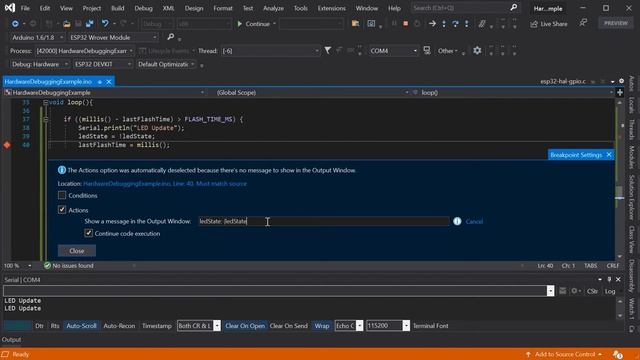
Task: Click the Live Share button
Action: [x=549, y=24]
